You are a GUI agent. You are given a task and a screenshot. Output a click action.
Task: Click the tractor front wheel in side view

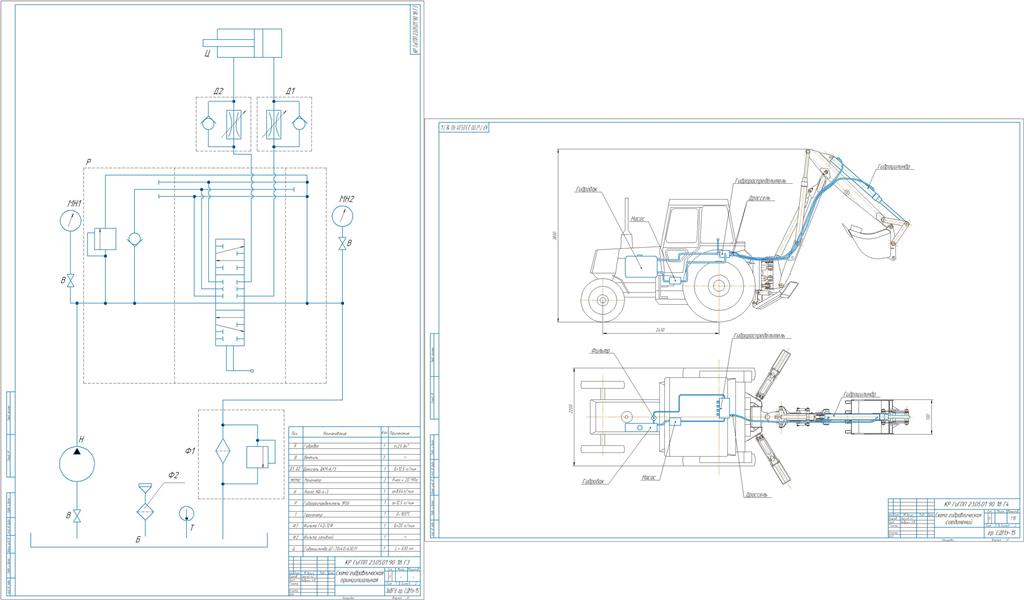point(603,299)
